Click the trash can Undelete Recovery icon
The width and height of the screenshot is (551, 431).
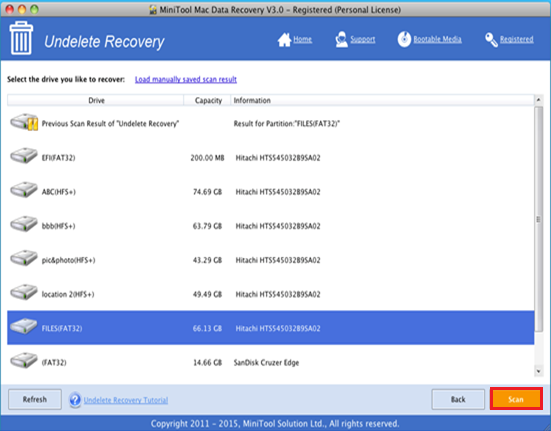pos(21,38)
